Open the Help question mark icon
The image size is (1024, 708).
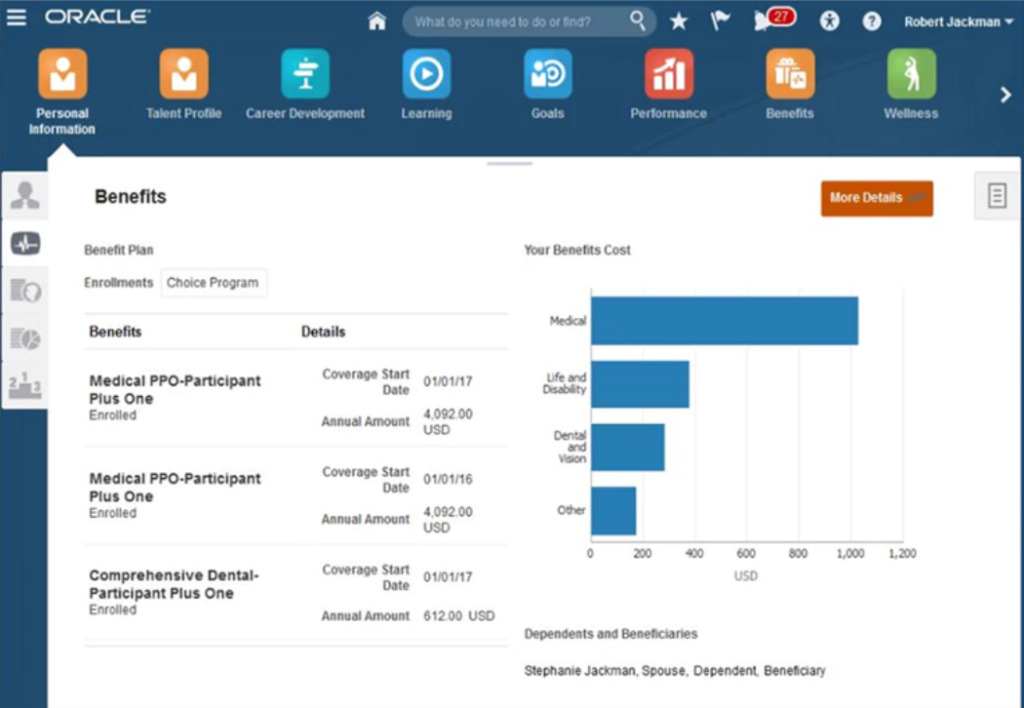click(x=872, y=21)
